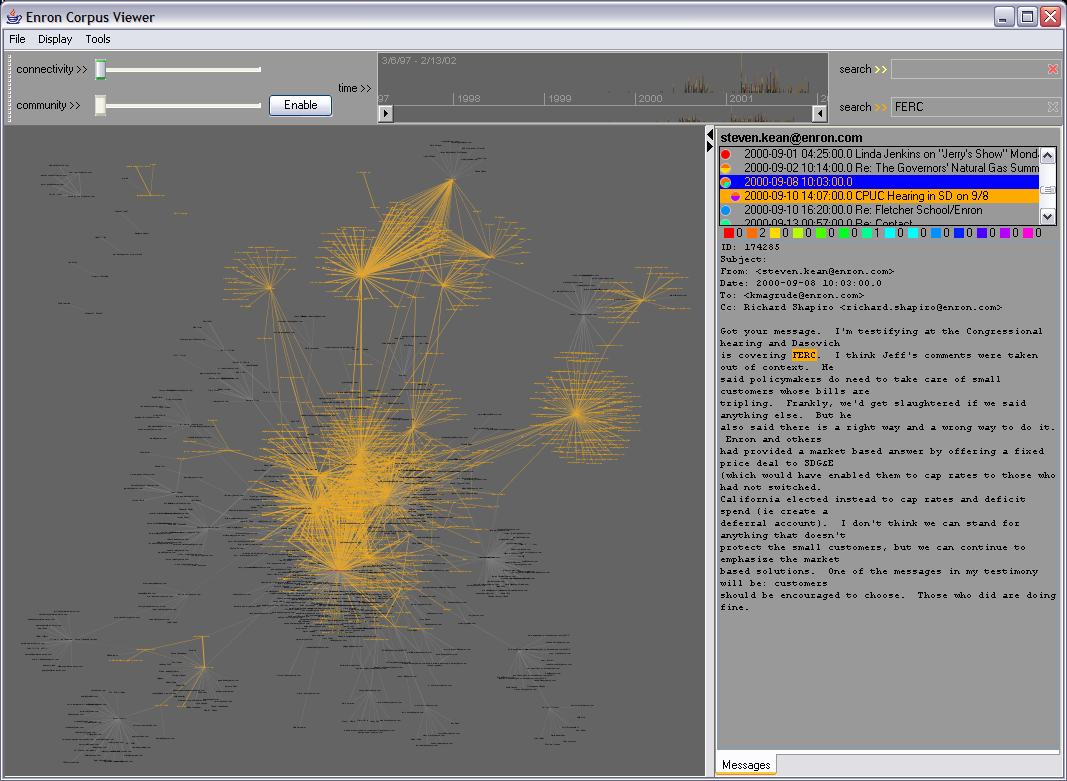Click the To: kmagrude@enron.com line
The image size is (1067, 781).
pyautogui.click(x=792, y=295)
